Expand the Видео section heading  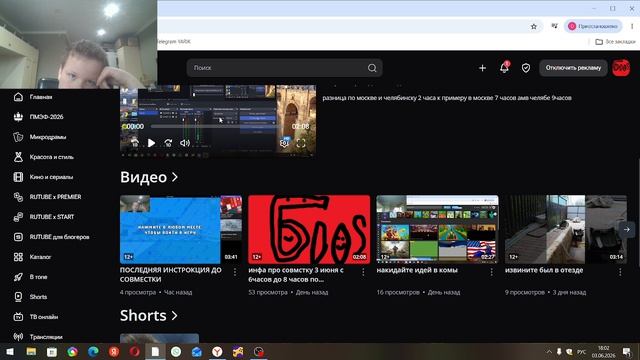[x=149, y=177]
